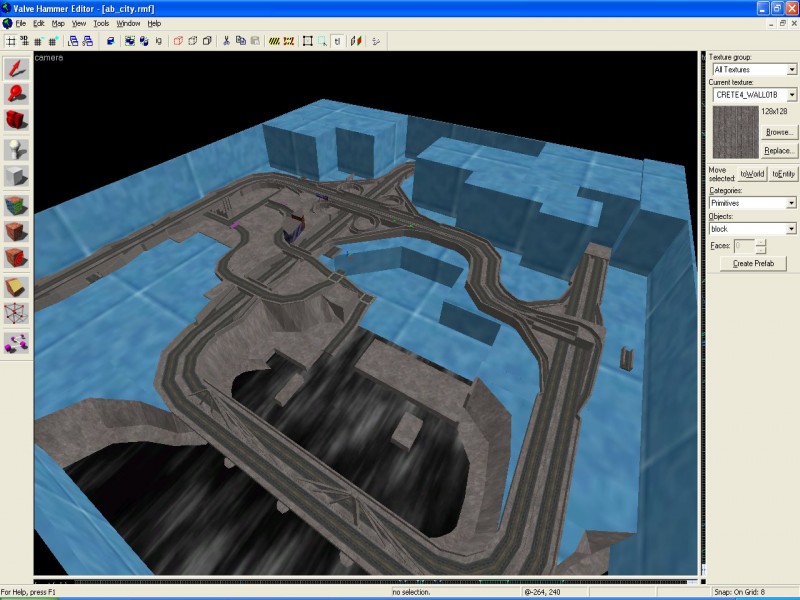Click the Cut scissors toolbar icon
This screenshot has height=600, width=800.
click(227, 41)
